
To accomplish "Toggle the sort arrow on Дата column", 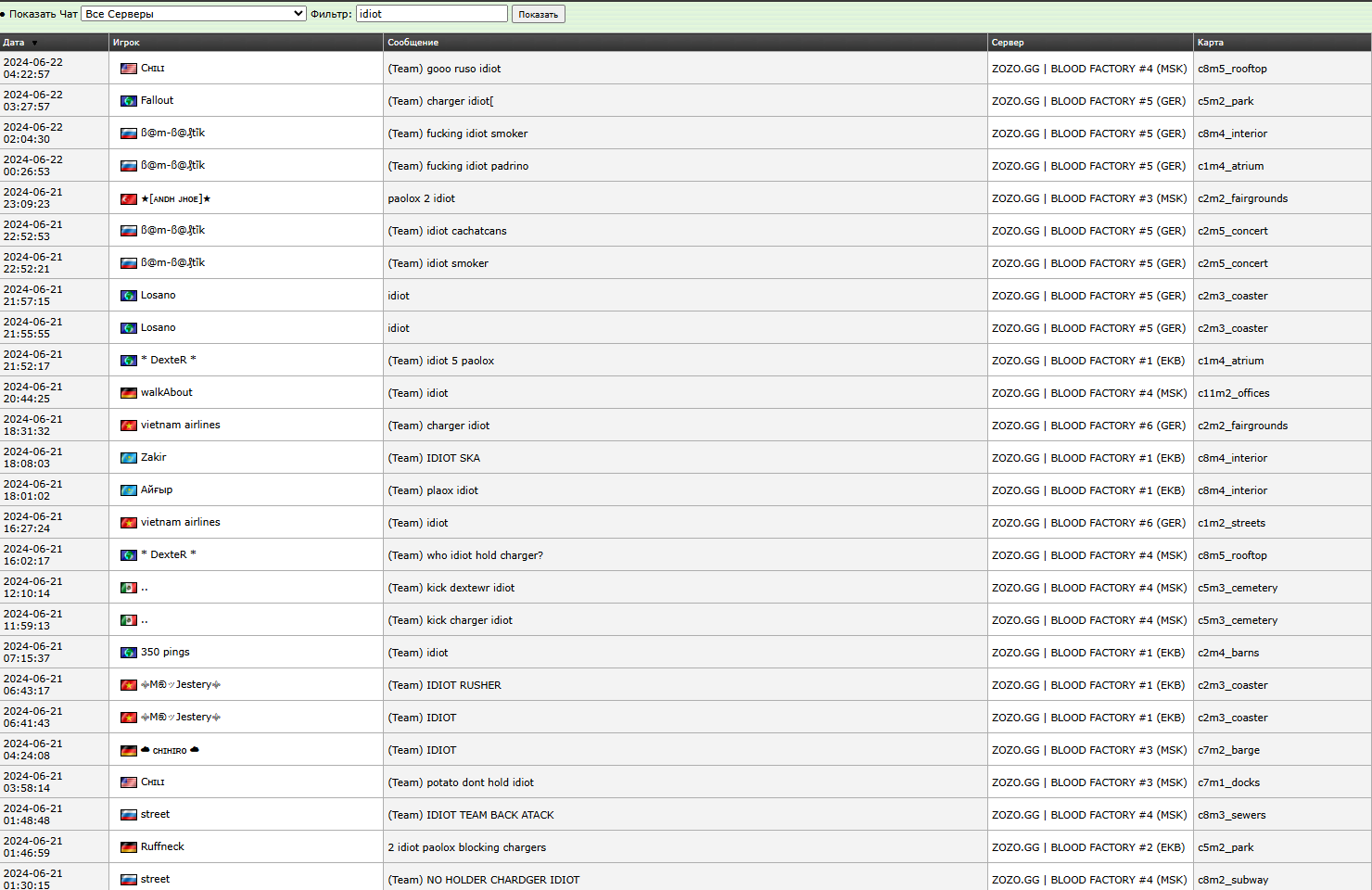I will pos(35,43).
